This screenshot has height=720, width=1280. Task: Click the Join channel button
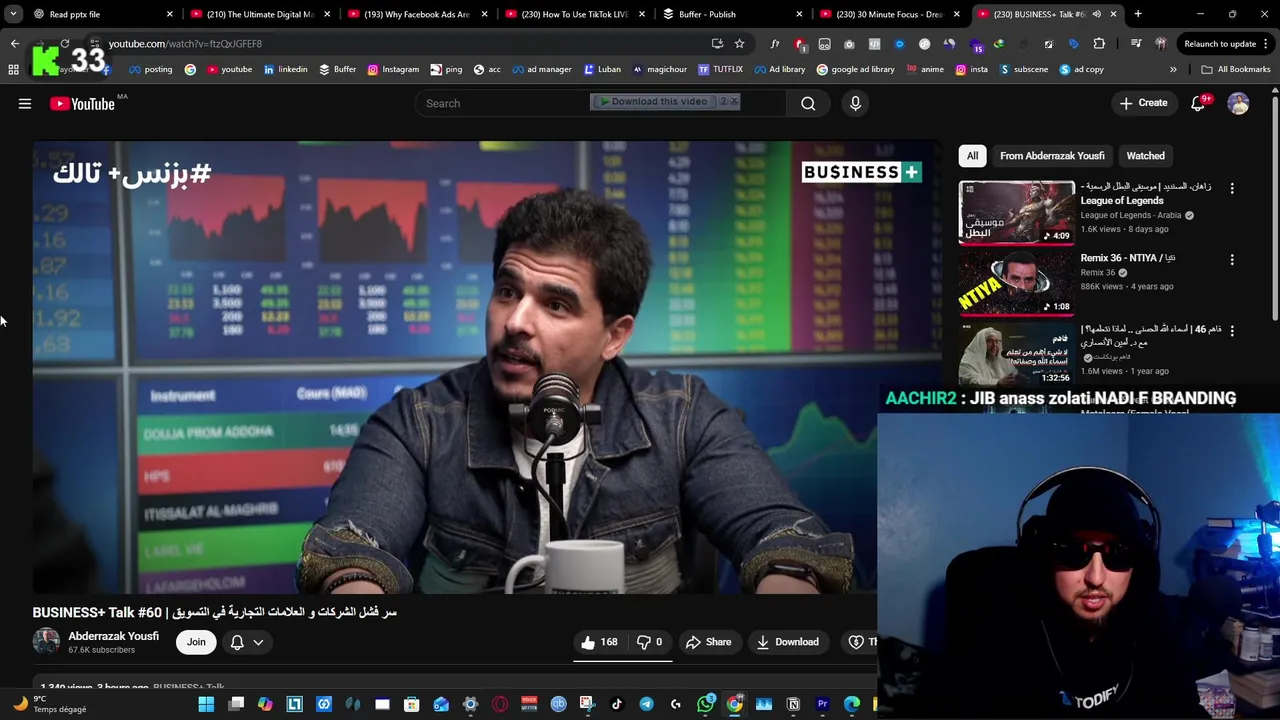196,642
